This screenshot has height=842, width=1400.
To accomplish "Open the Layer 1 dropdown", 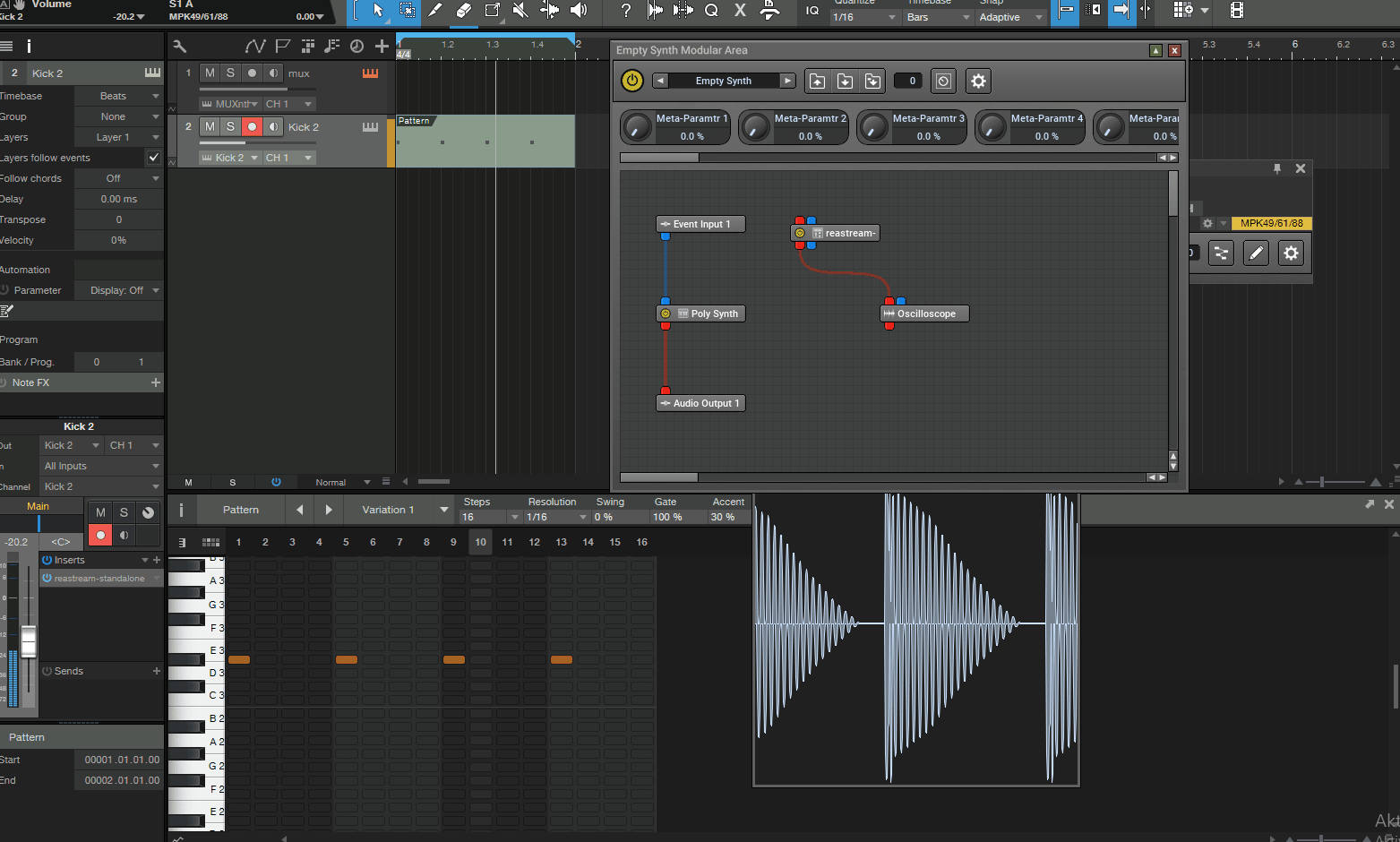I will click(118, 137).
